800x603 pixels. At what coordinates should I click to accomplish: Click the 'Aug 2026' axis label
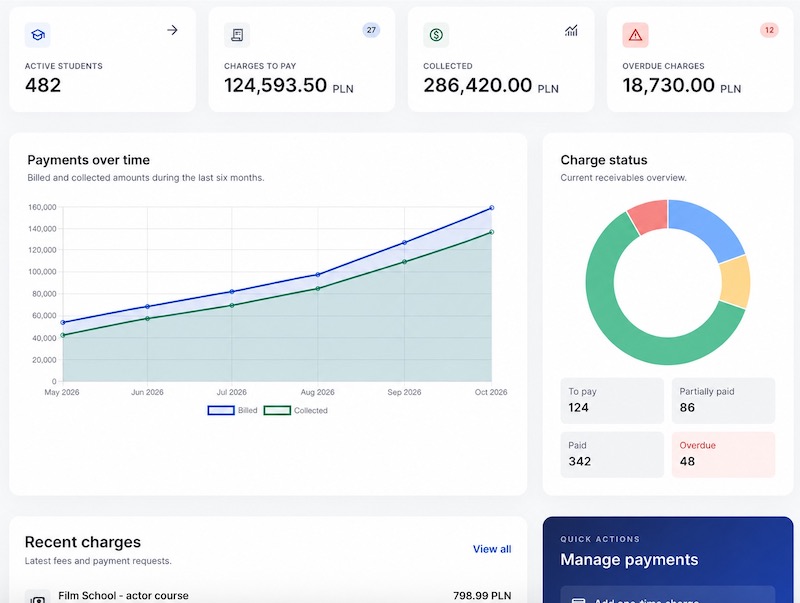317,392
